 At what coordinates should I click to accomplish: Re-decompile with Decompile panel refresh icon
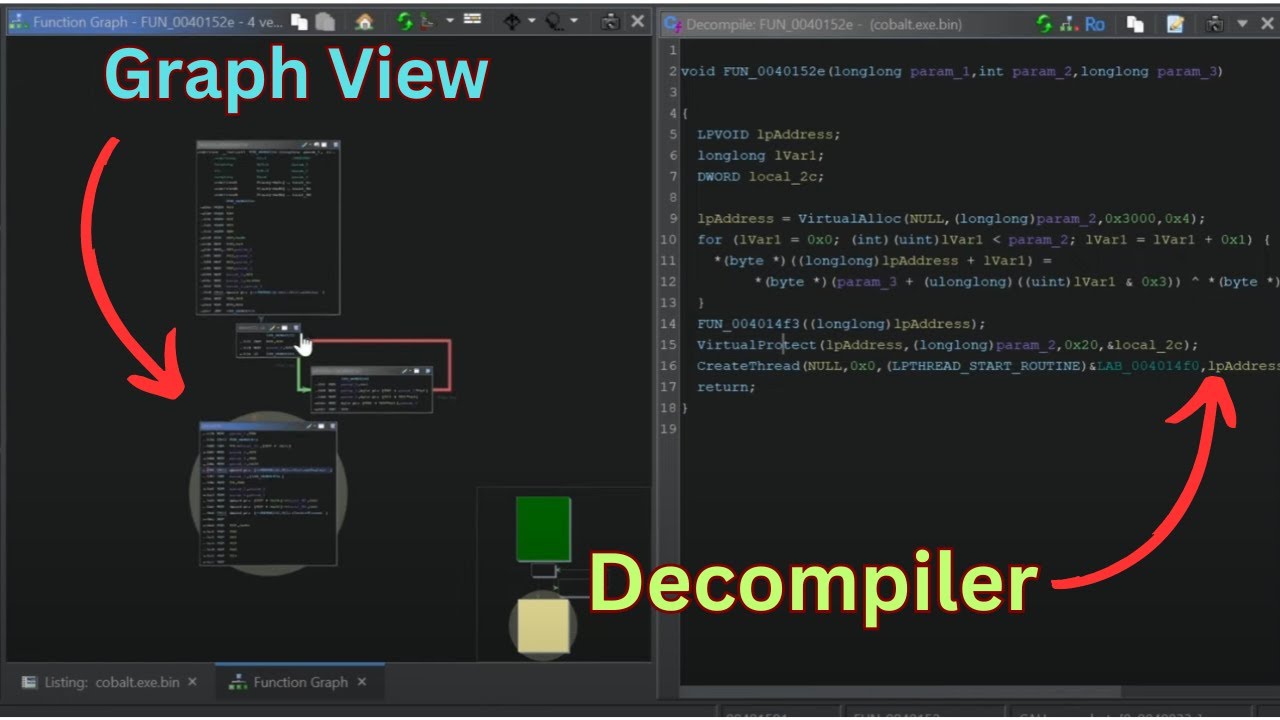pyautogui.click(x=1045, y=23)
